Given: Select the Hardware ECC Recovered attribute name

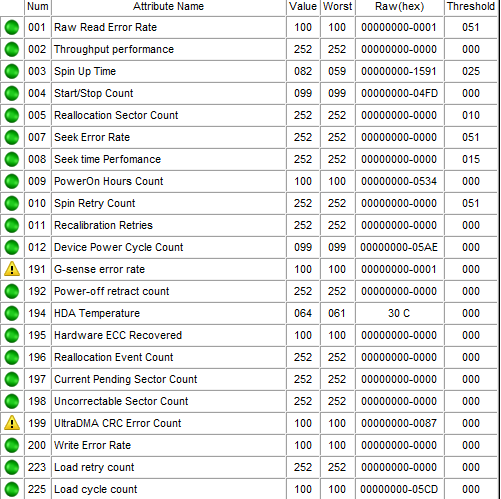Looking at the screenshot, I should coord(118,335).
